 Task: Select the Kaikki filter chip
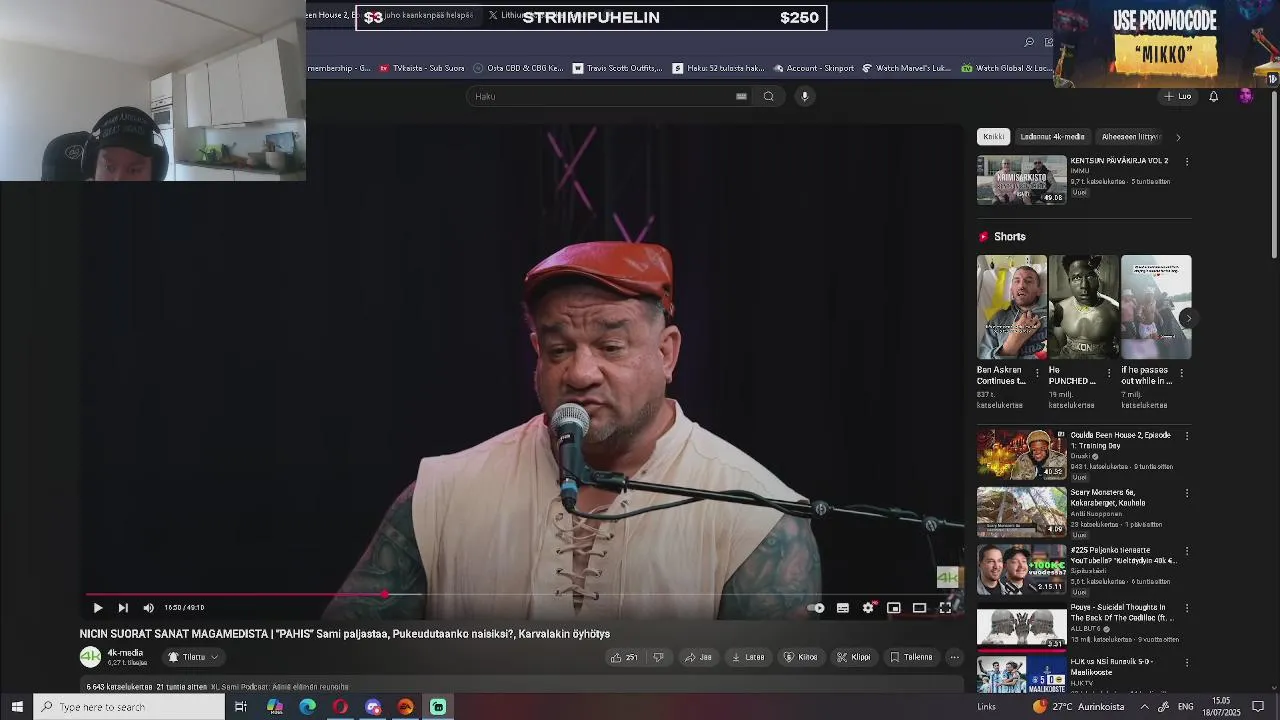(993, 136)
